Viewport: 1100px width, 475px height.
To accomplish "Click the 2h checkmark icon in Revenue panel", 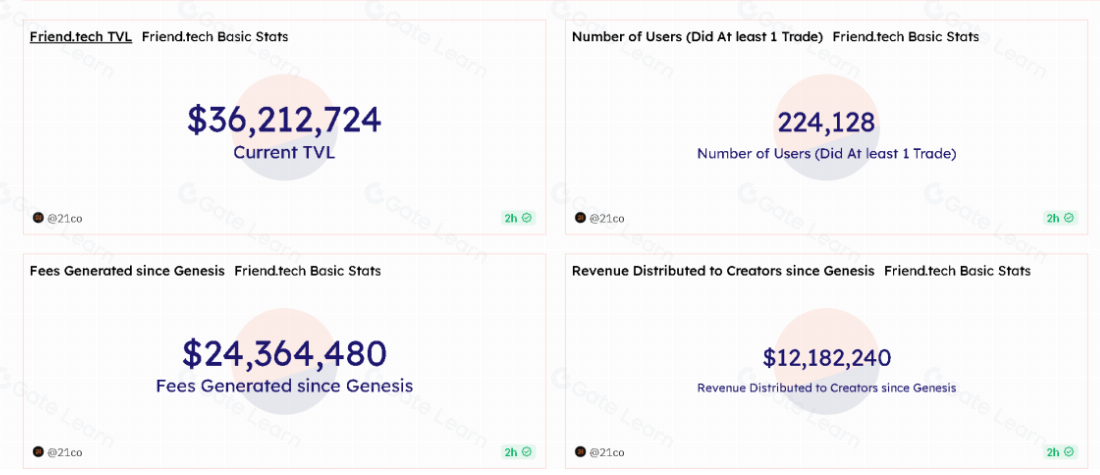I will pos(1069,452).
